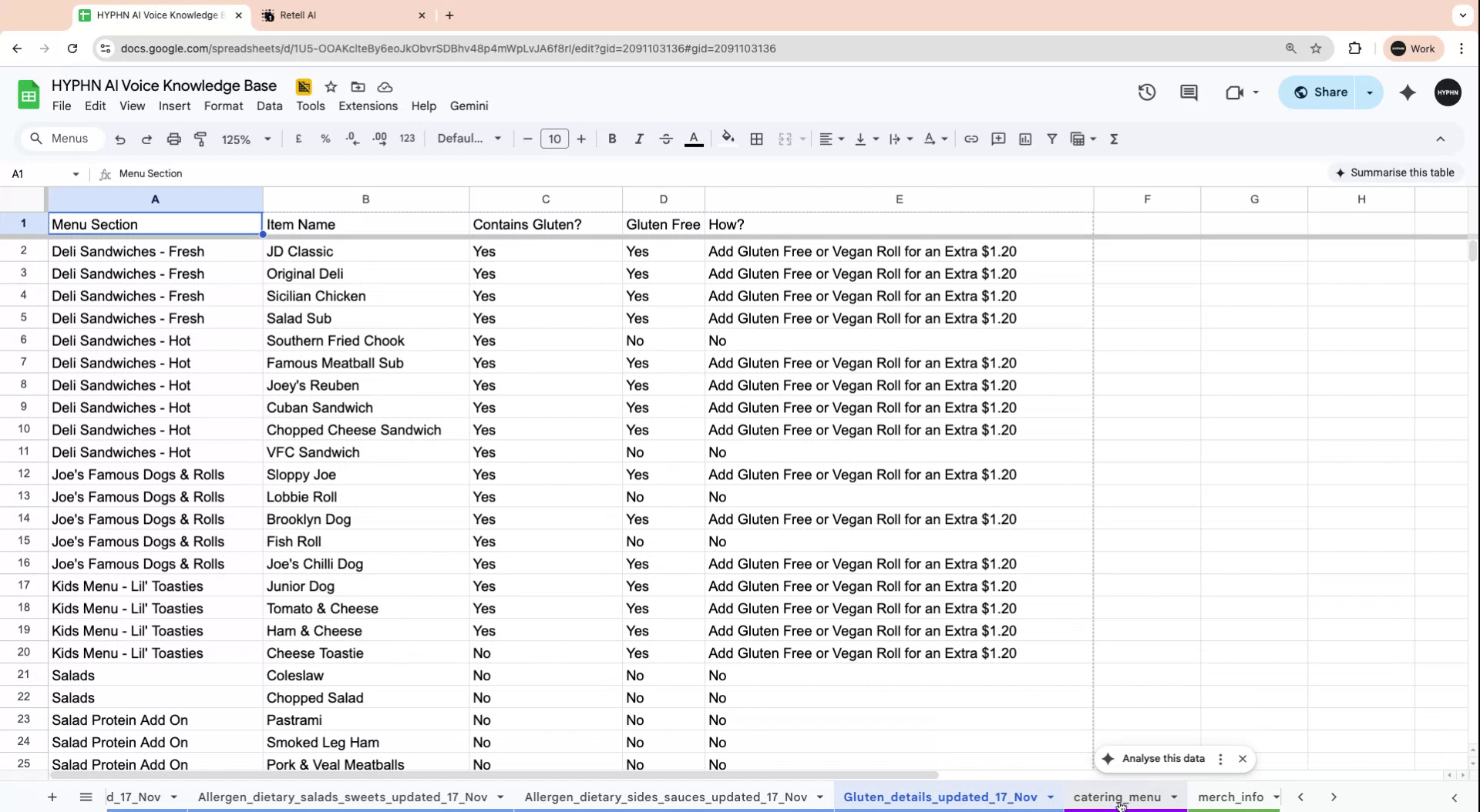Open the zoom level dropdown
The height and width of the screenshot is (812, 1480).
(245, 139)
